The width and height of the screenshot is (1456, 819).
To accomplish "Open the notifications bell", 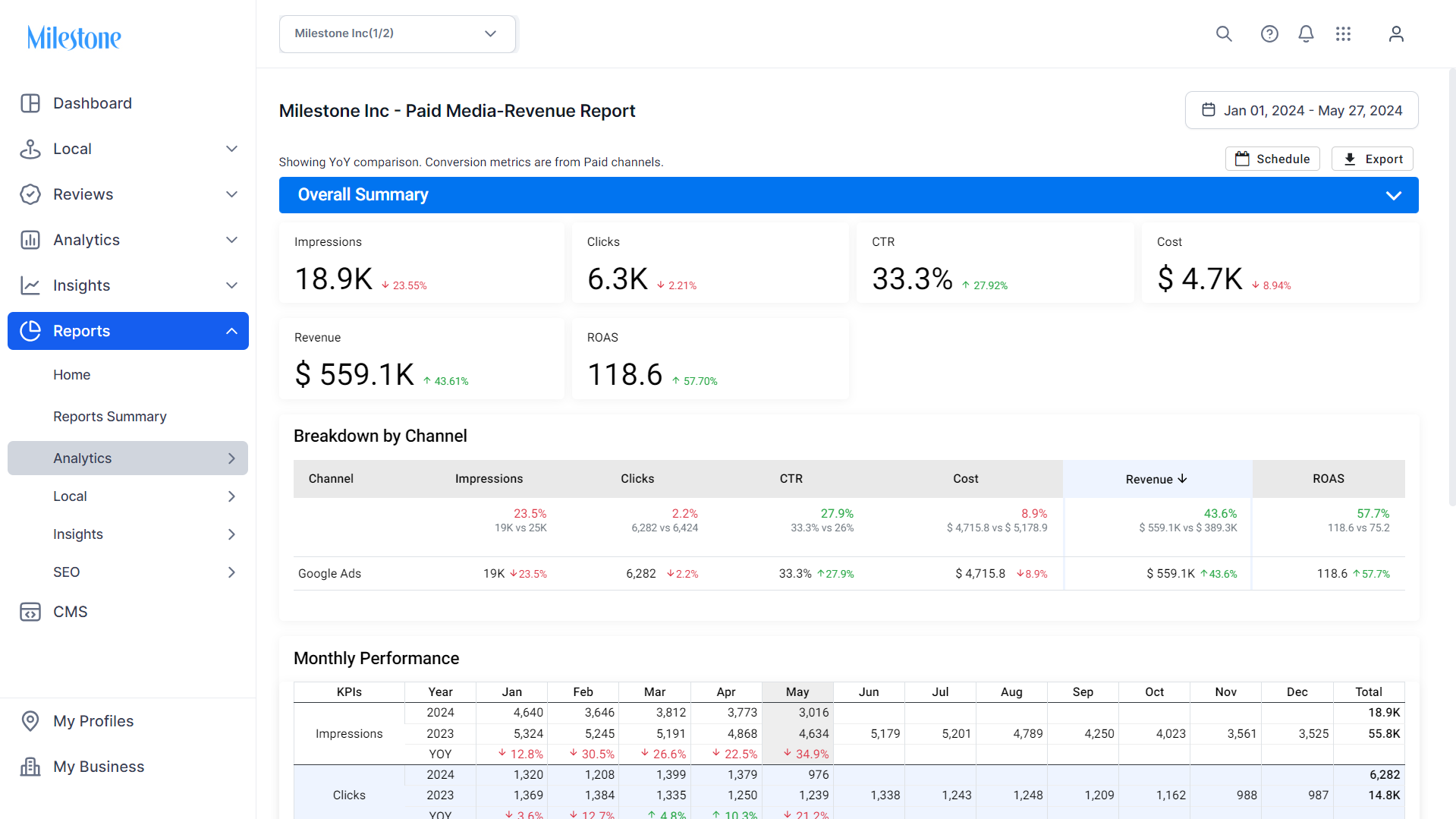I will tap(1306, 33).
